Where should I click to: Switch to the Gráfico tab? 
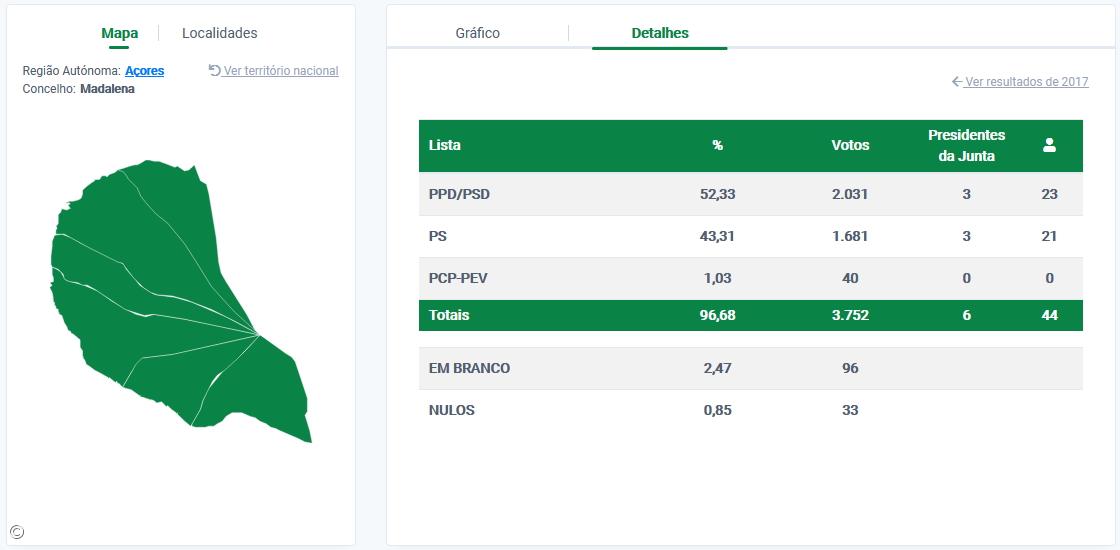tap(477, 33)
